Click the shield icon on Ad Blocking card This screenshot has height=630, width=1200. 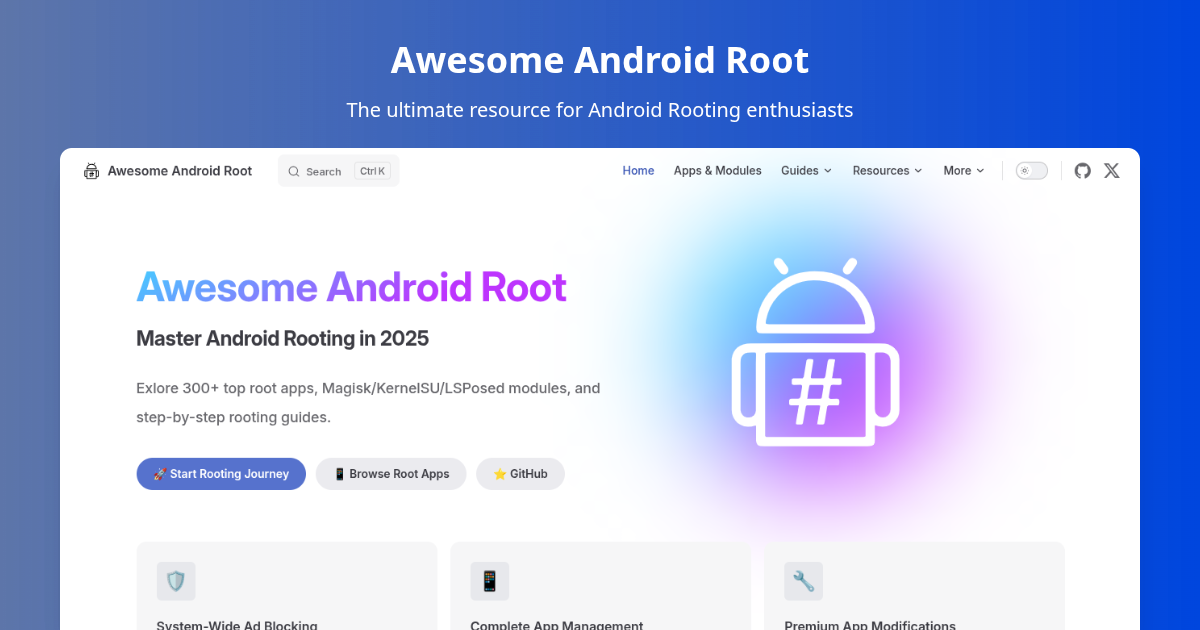click(176, 581)
